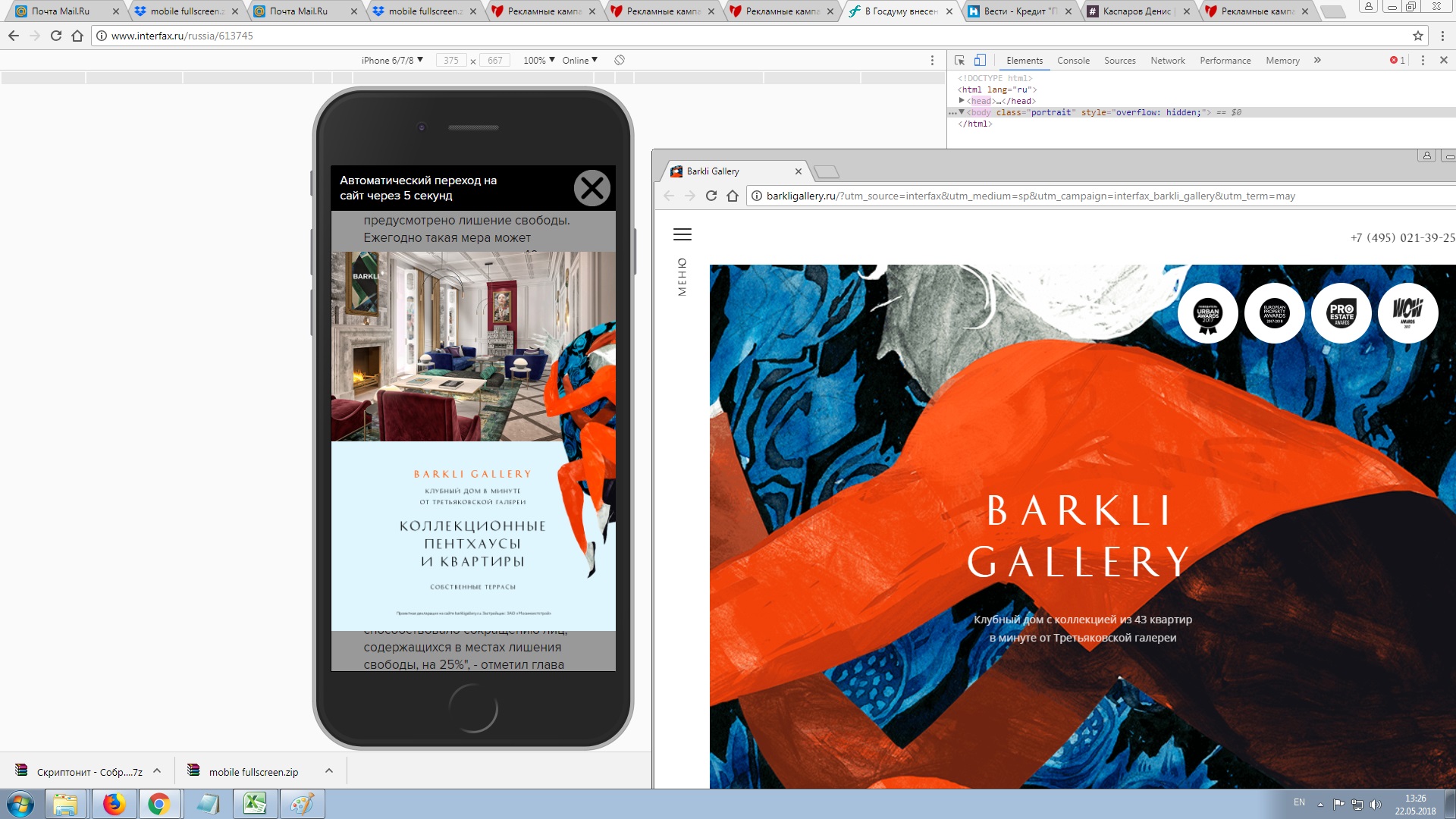Open the Скриптонит downloaded file
Image resolution: width=1456 pixels, height=819 pixels.
point(80,771)
